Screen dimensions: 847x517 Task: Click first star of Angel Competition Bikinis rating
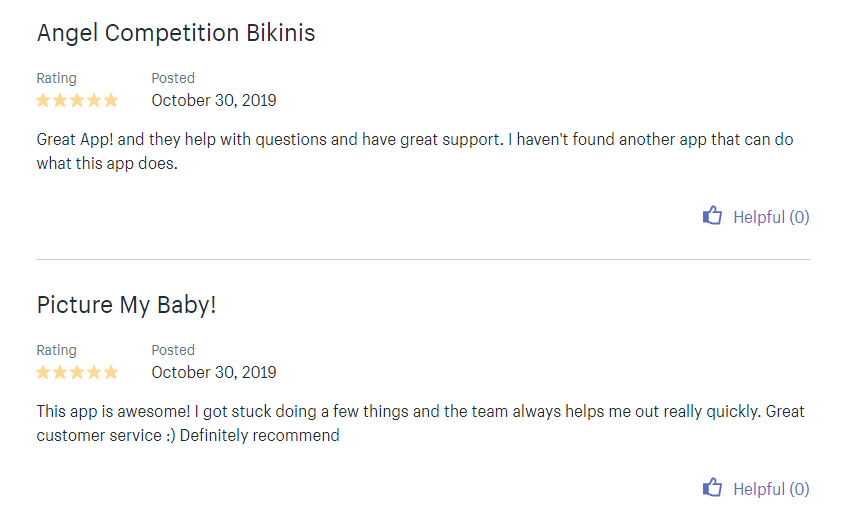(44, 100)
